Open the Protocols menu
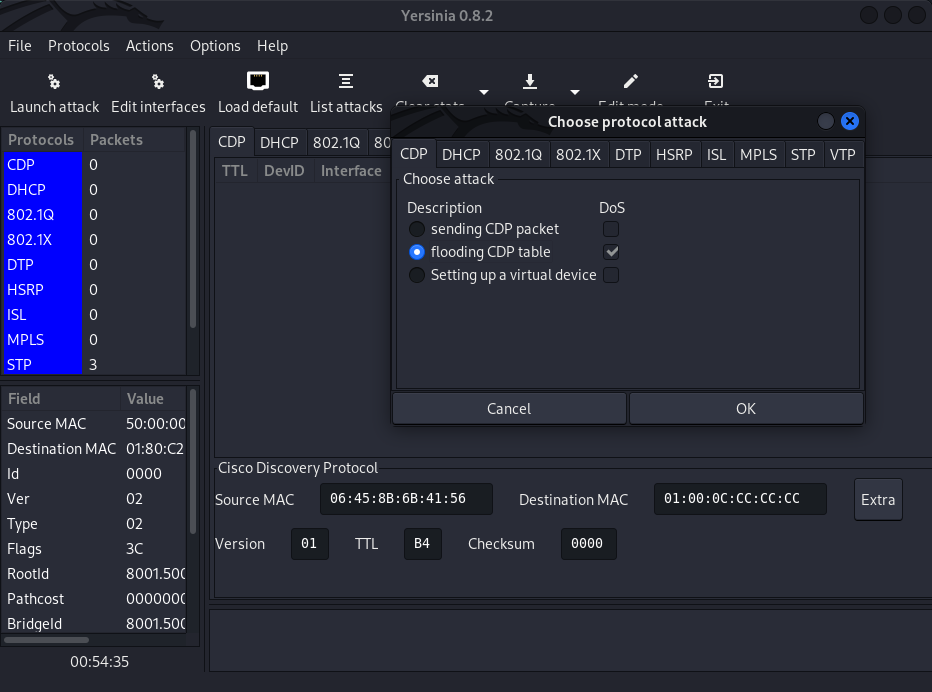The height and width of the screenshot is (692, 932). coord(79,46)
